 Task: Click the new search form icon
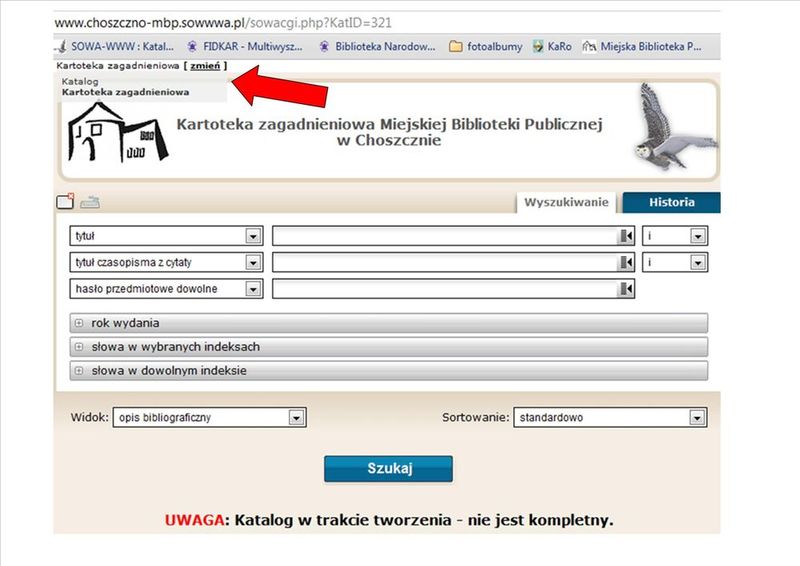pos(65,201)
